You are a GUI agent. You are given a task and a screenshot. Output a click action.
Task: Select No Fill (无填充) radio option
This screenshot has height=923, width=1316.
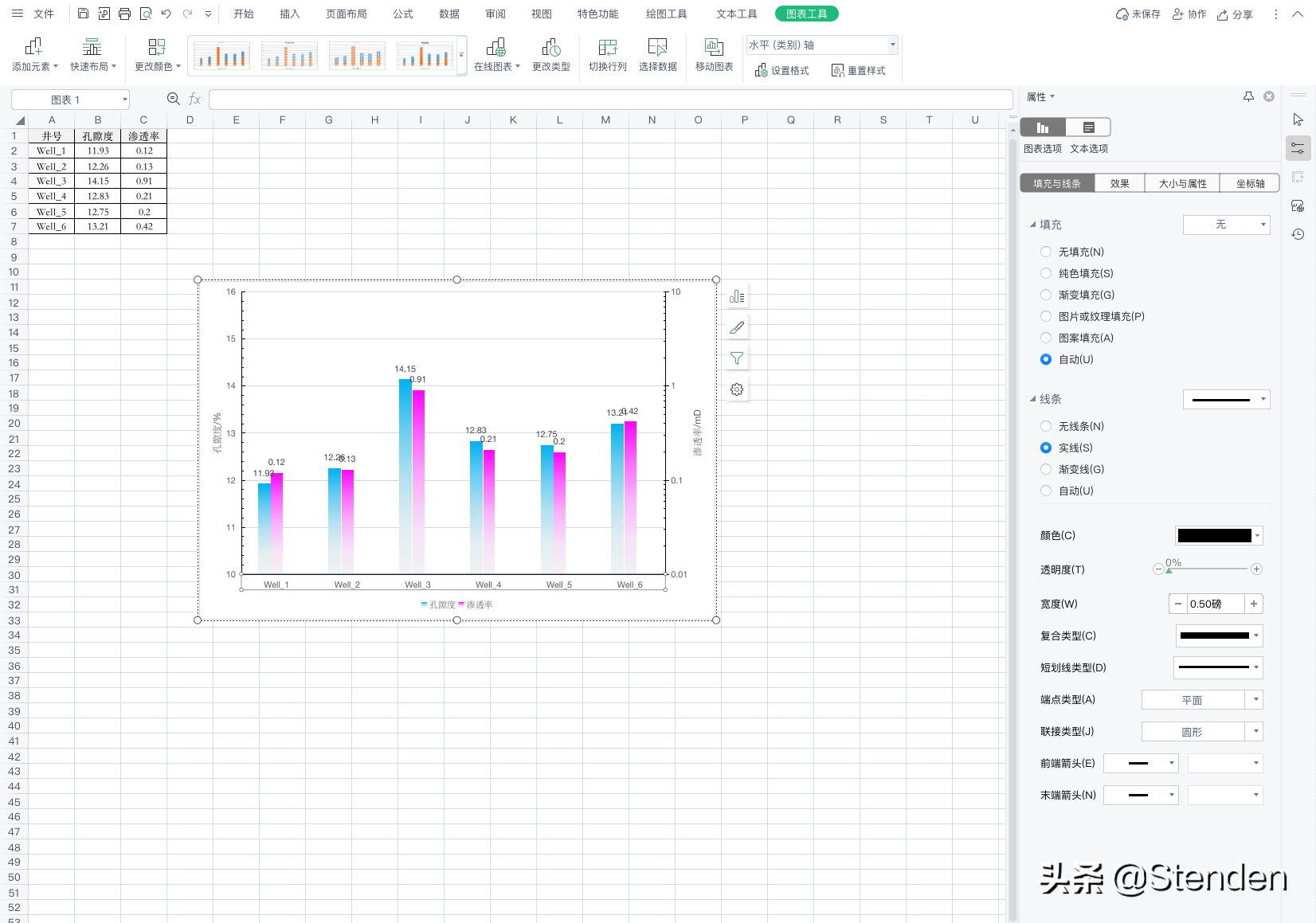pos(1046,252)
